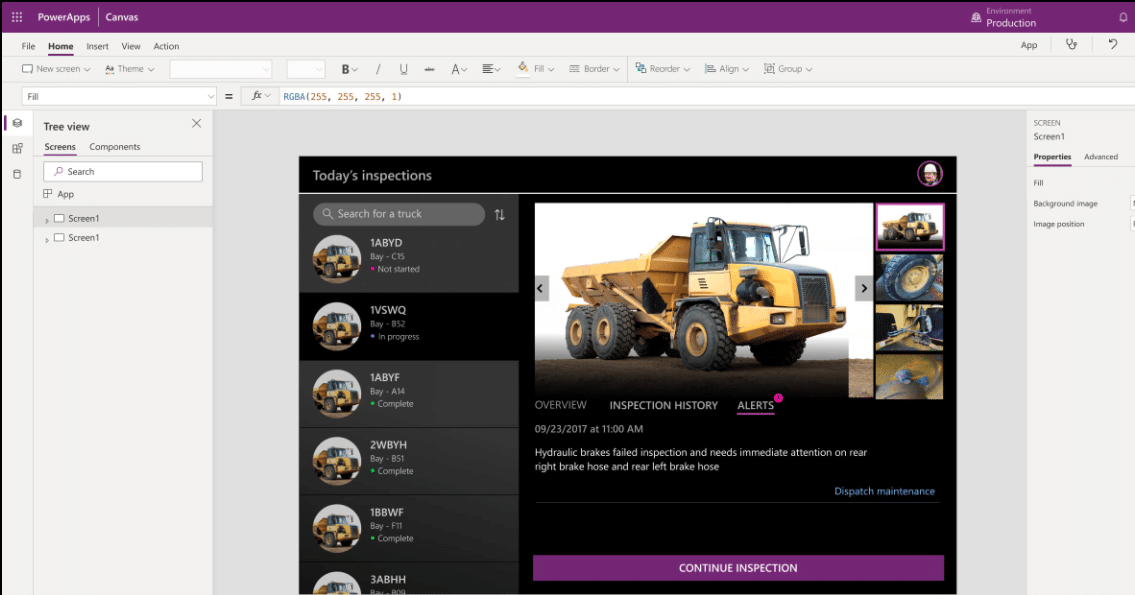The image size is (1135, 595).
Task: Open the font color menu
Action: click(459, 69)
